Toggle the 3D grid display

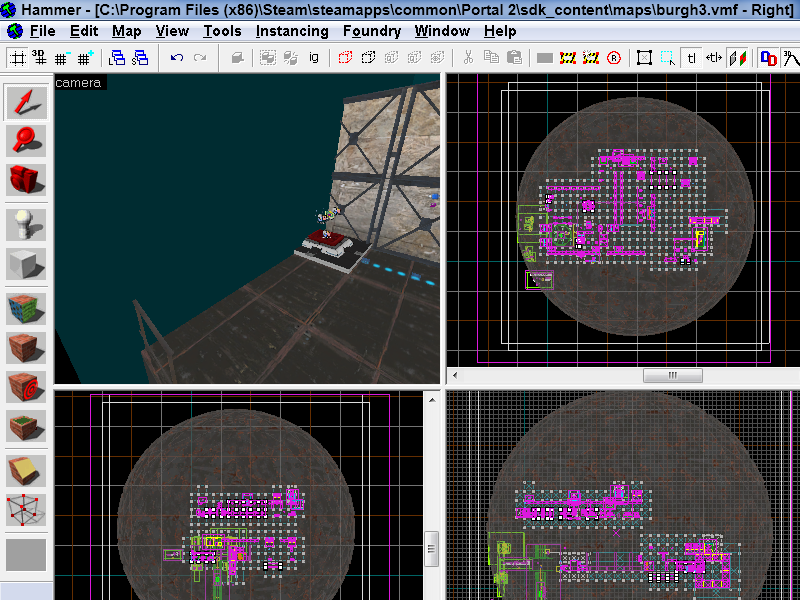pyautogui.click(x=39, y=58)
